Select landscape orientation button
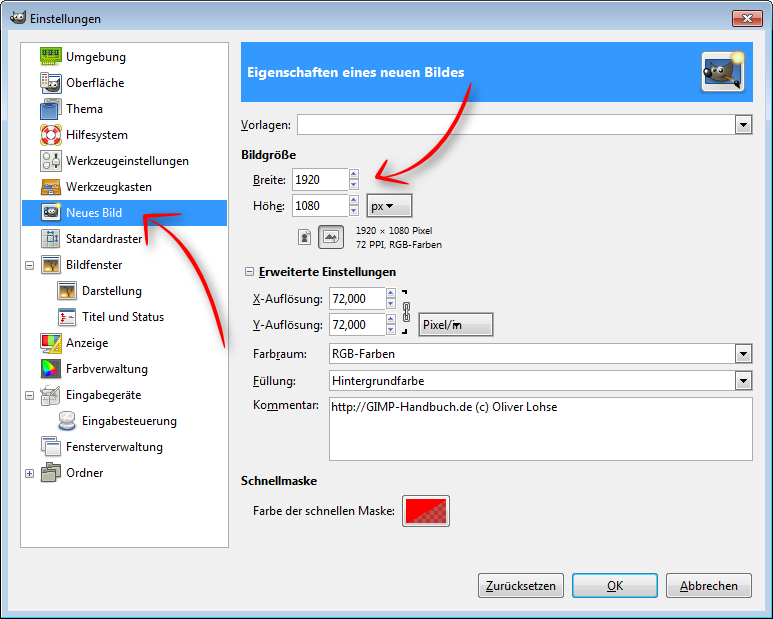Image resolution: width=773 pixels, height=619 pixels. click(x=330, y=237)
